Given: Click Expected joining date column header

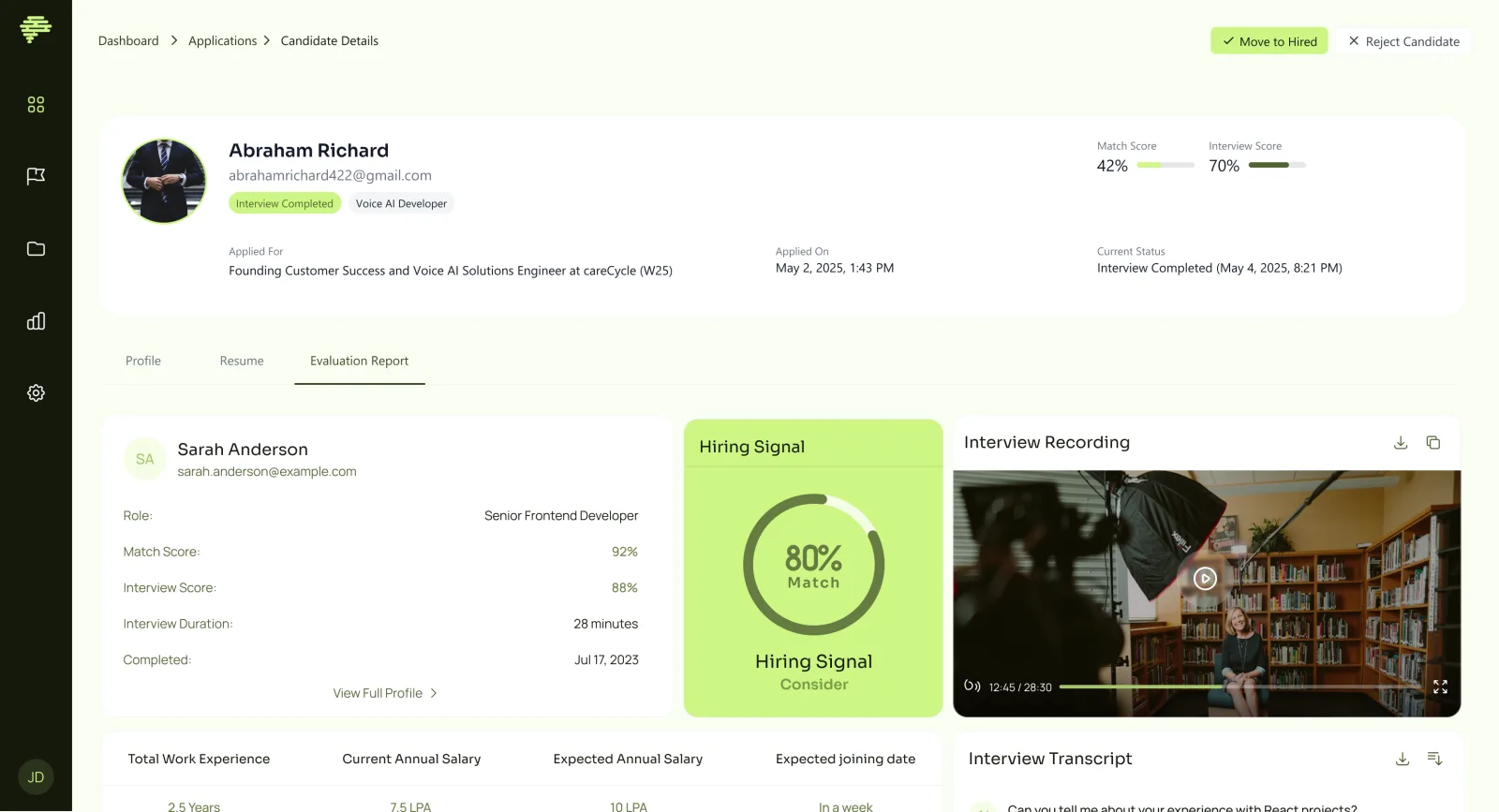Looking at the screenshot, I should 845,759.
